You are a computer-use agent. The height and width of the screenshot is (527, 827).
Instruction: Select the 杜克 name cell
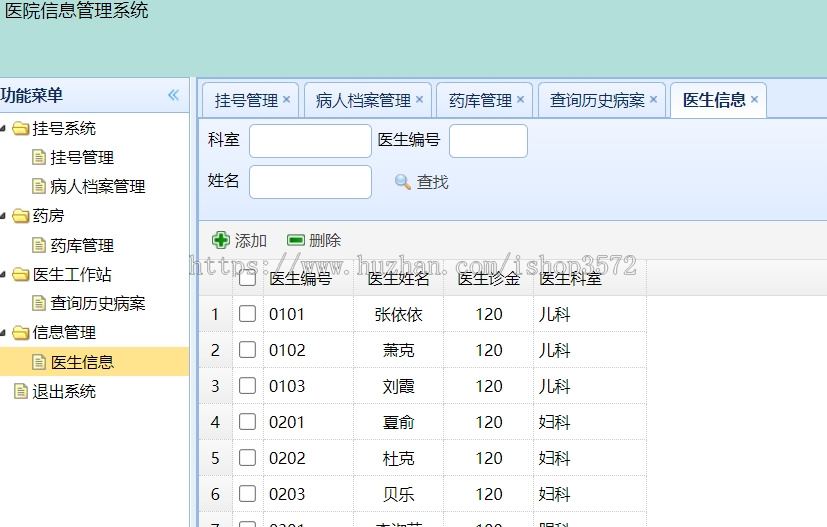click(398, 458)
